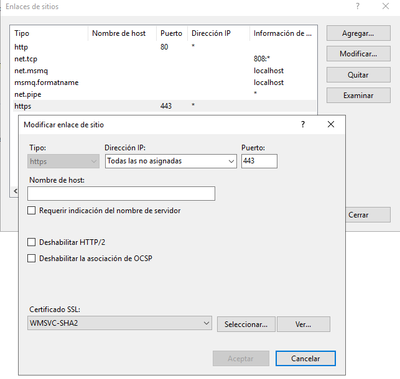The image size is (400, 379).
Task: Toggle the Deshabilitar HTTP/2 checkbox
Action: (x=31, y=242)
